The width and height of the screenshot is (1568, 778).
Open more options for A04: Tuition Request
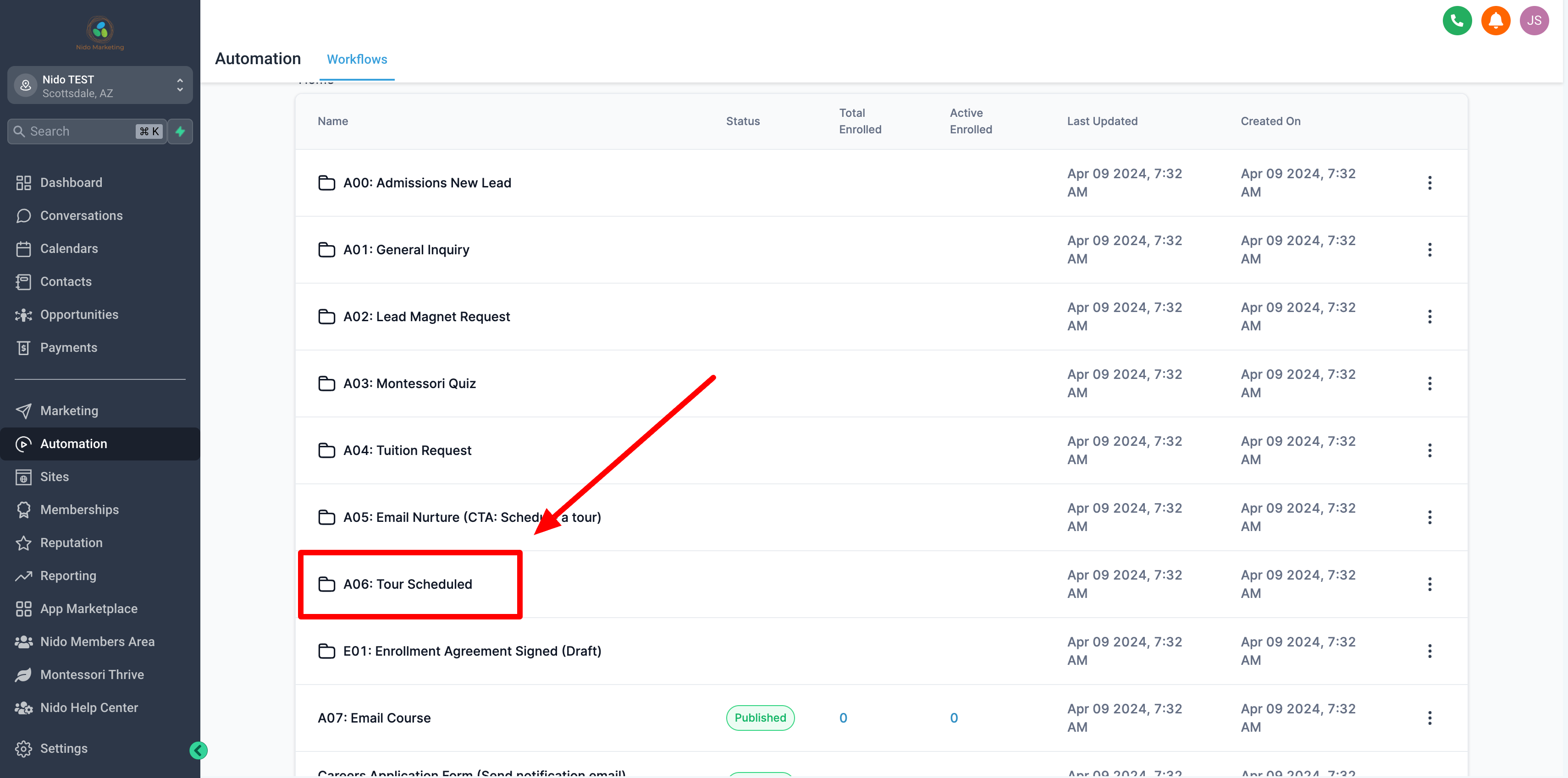pos(1429,450)
